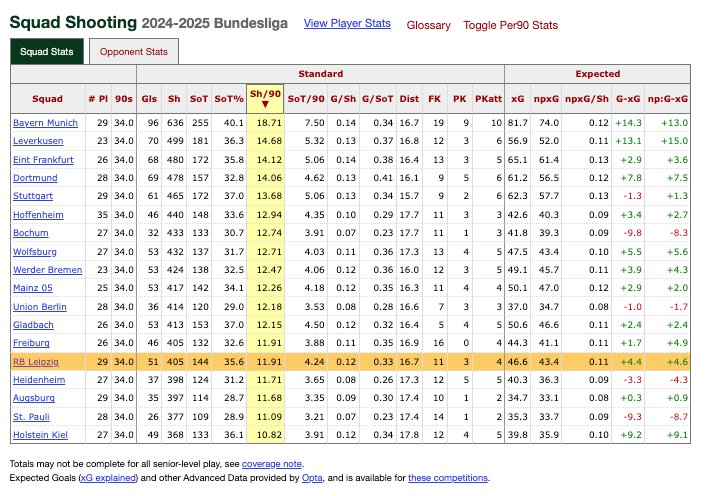Click Stuttgart's xG value 62.3
The height and width of the screenshot is (496, 709).
click(518, 196)
